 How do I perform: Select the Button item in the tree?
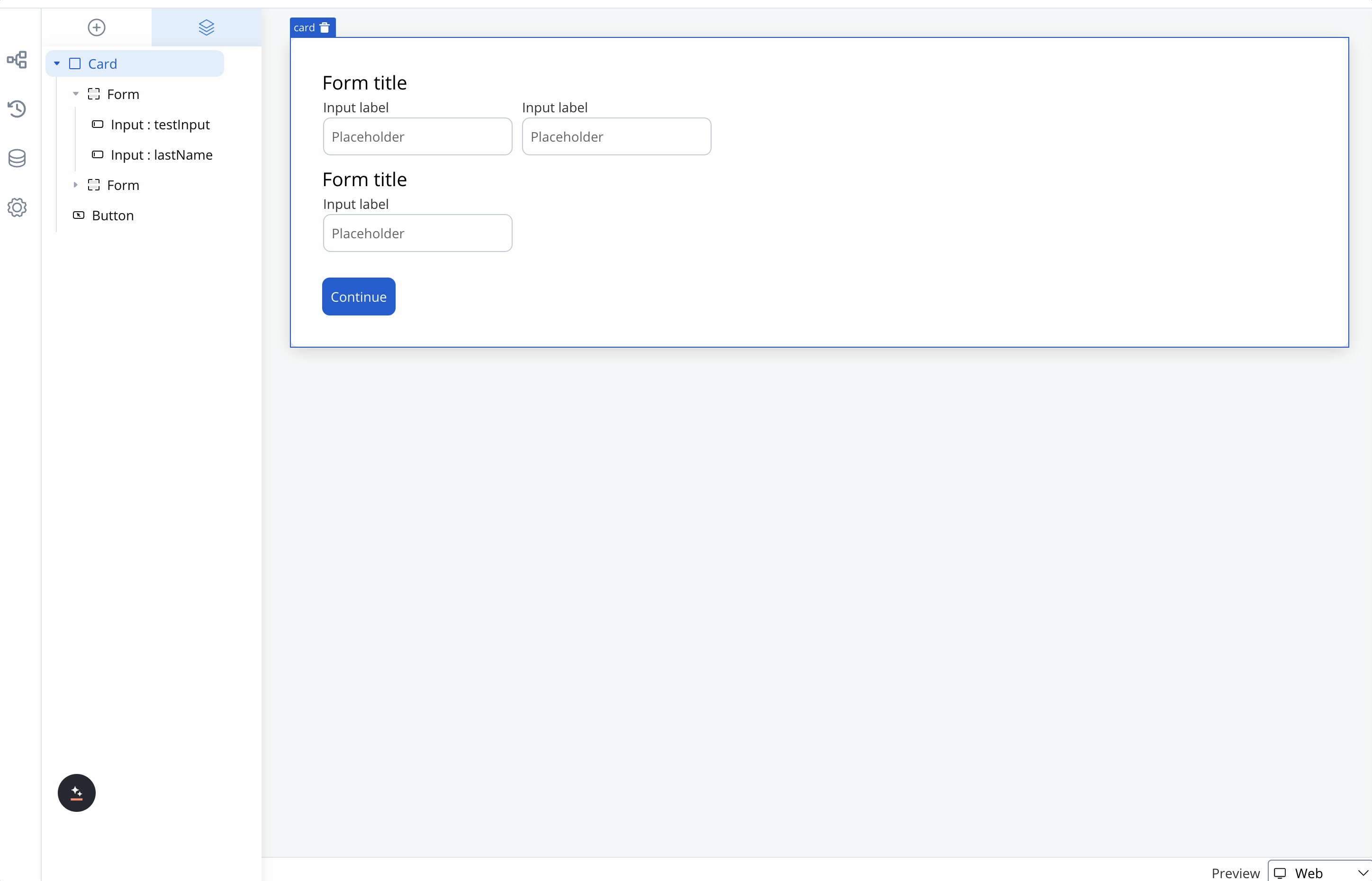(x=113, y=216)
